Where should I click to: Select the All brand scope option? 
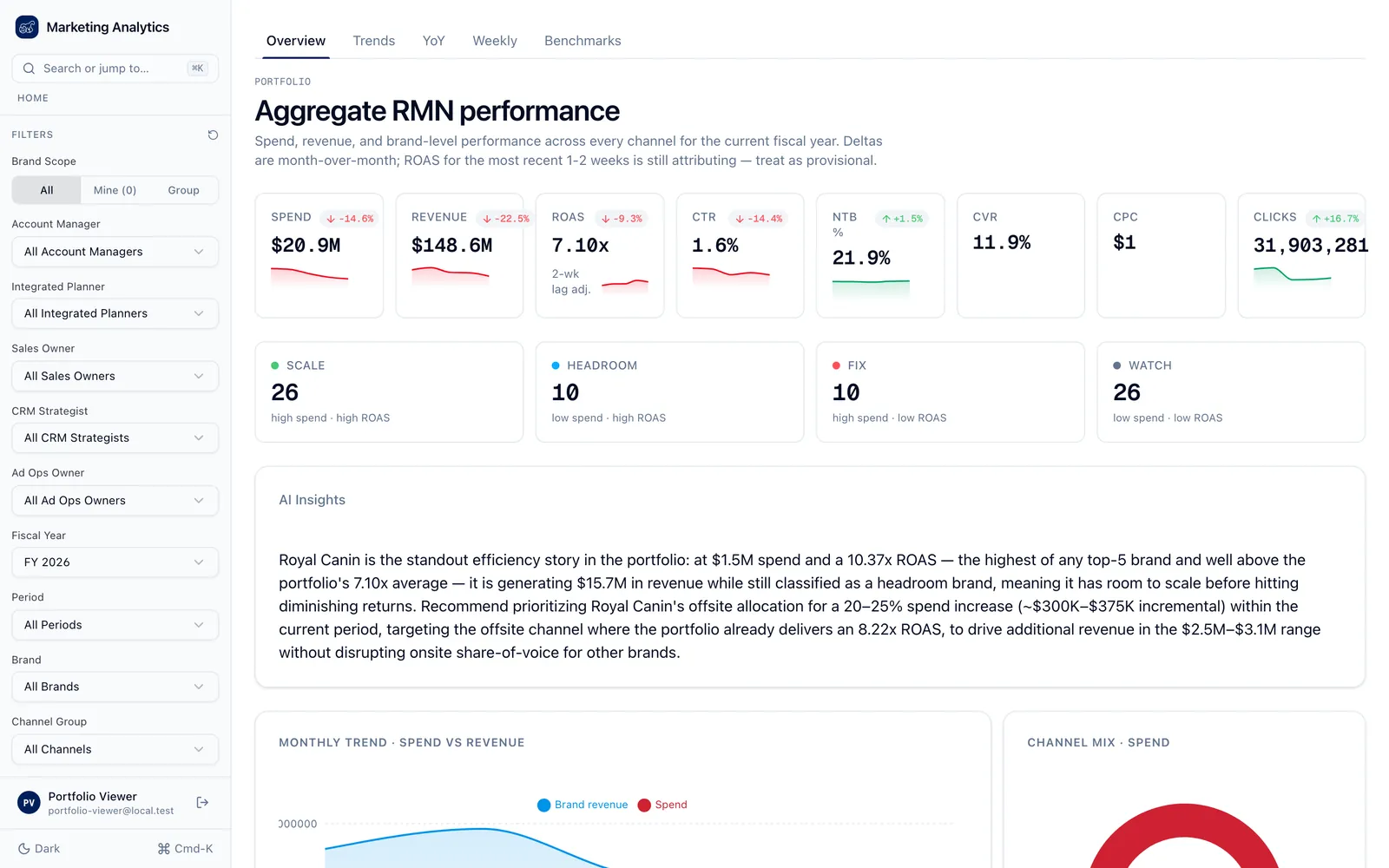pyautogui.click(x=47, y=190)
